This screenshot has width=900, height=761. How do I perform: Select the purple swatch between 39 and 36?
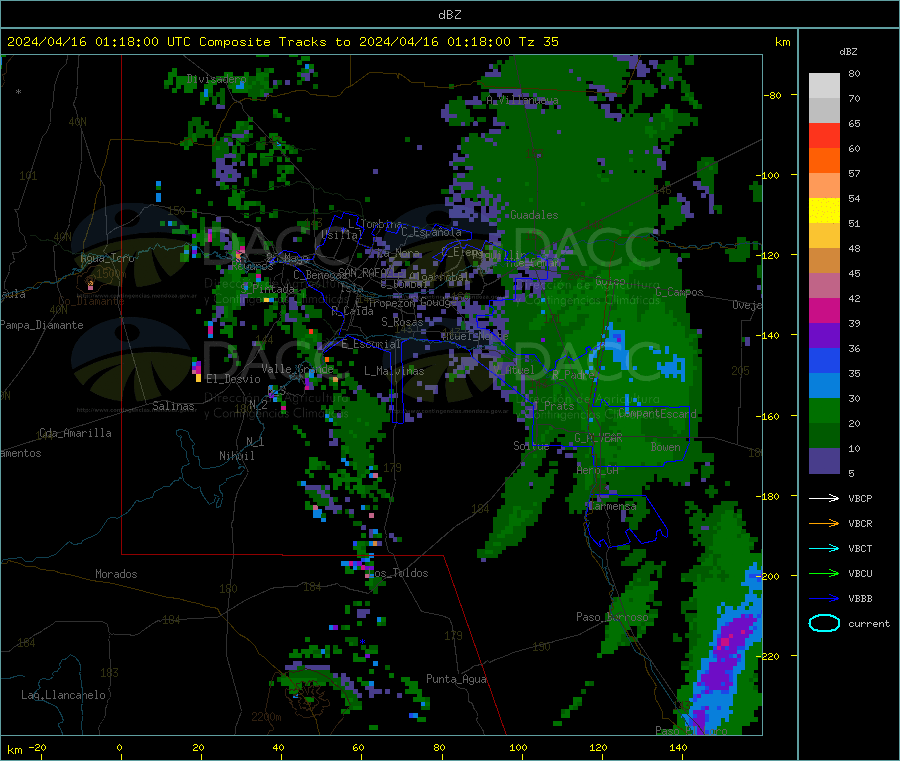tap(824, 336)
